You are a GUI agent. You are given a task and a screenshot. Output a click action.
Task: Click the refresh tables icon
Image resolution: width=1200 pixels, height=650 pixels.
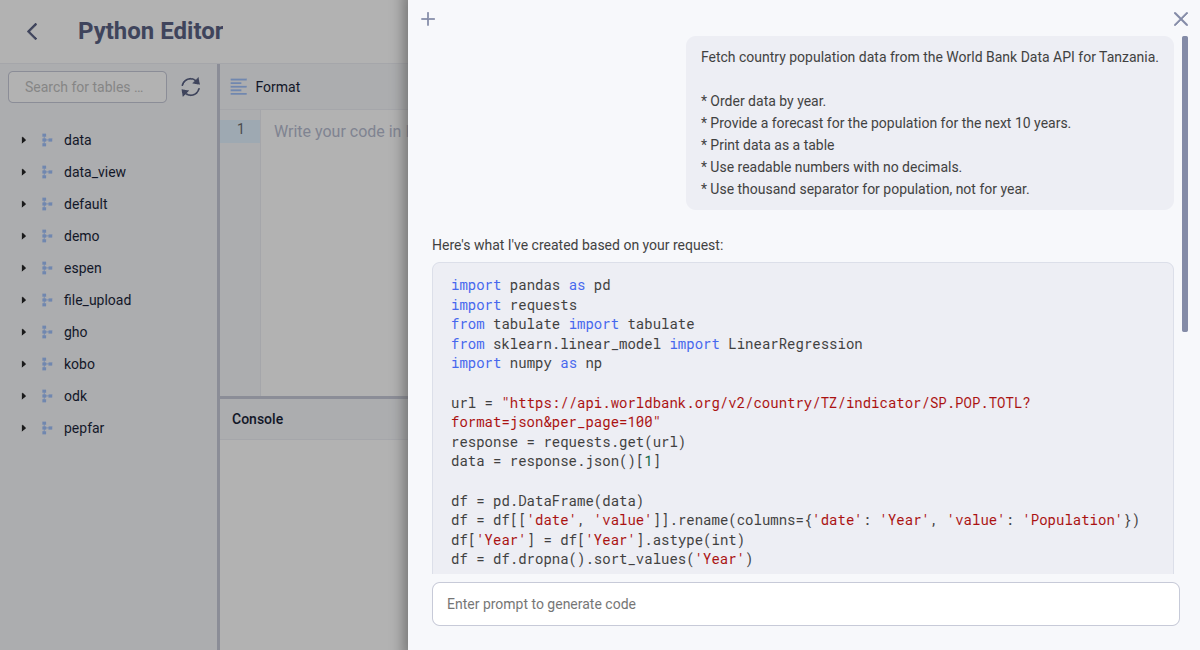coord(190,86)
